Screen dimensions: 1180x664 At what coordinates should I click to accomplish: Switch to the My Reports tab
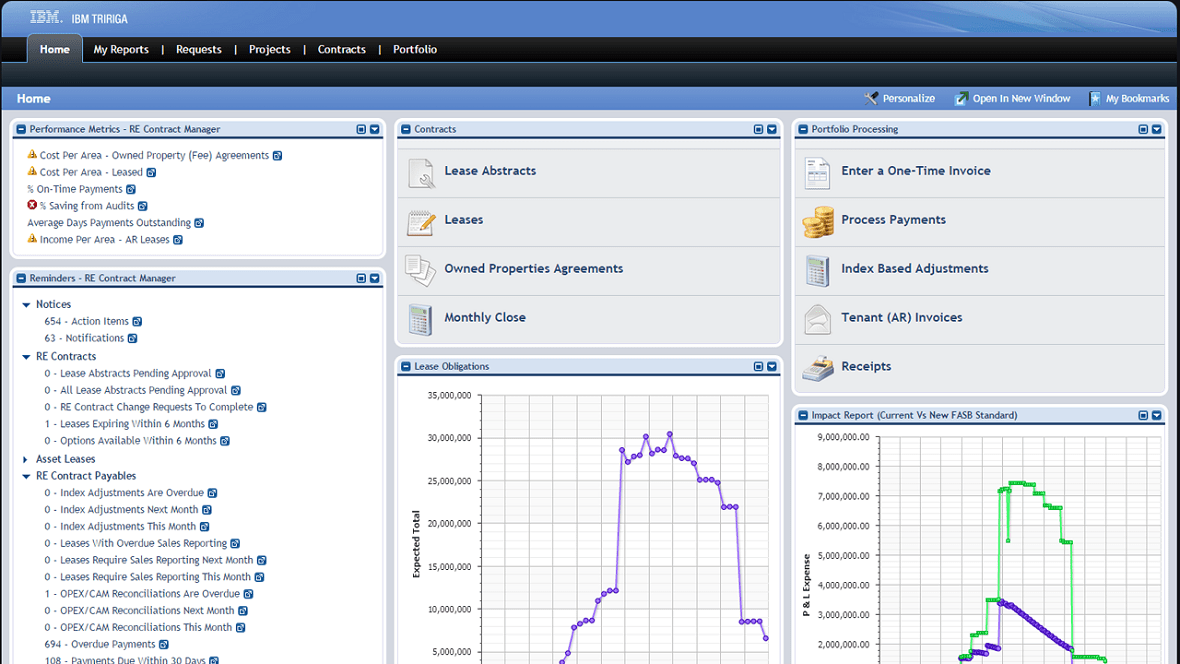coord(121,50)
